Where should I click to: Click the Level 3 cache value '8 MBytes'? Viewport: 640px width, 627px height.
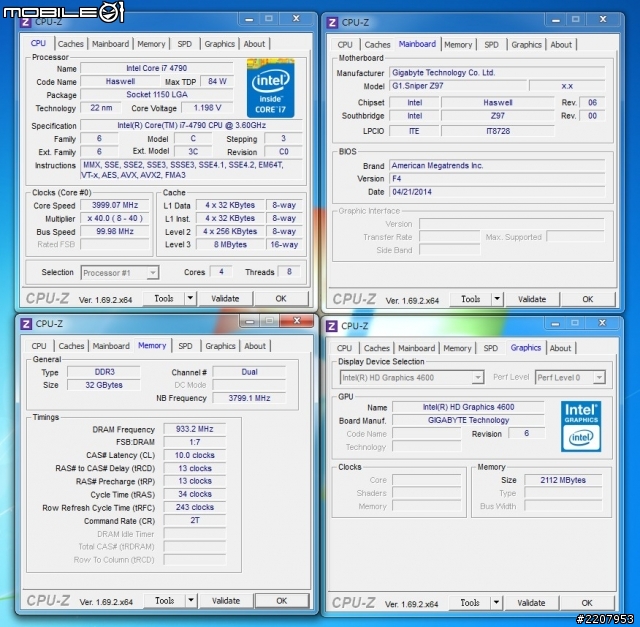point(230,245)
